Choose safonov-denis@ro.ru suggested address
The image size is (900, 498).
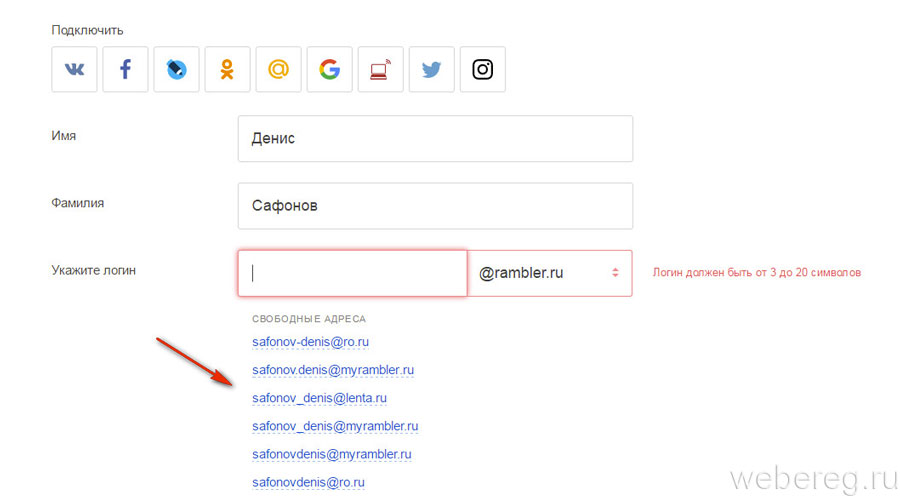[x=311, y=342]
